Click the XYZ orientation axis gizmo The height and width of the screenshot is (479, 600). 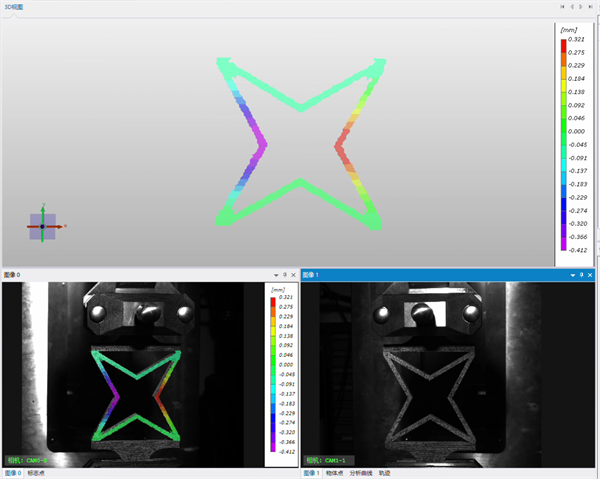pyautogui.click(x=43, y=226)
